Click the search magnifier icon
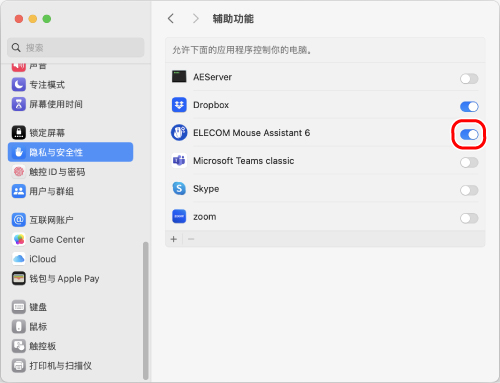Image resolution: width=500 pixels, height=383 pixels. coord(16,48)
